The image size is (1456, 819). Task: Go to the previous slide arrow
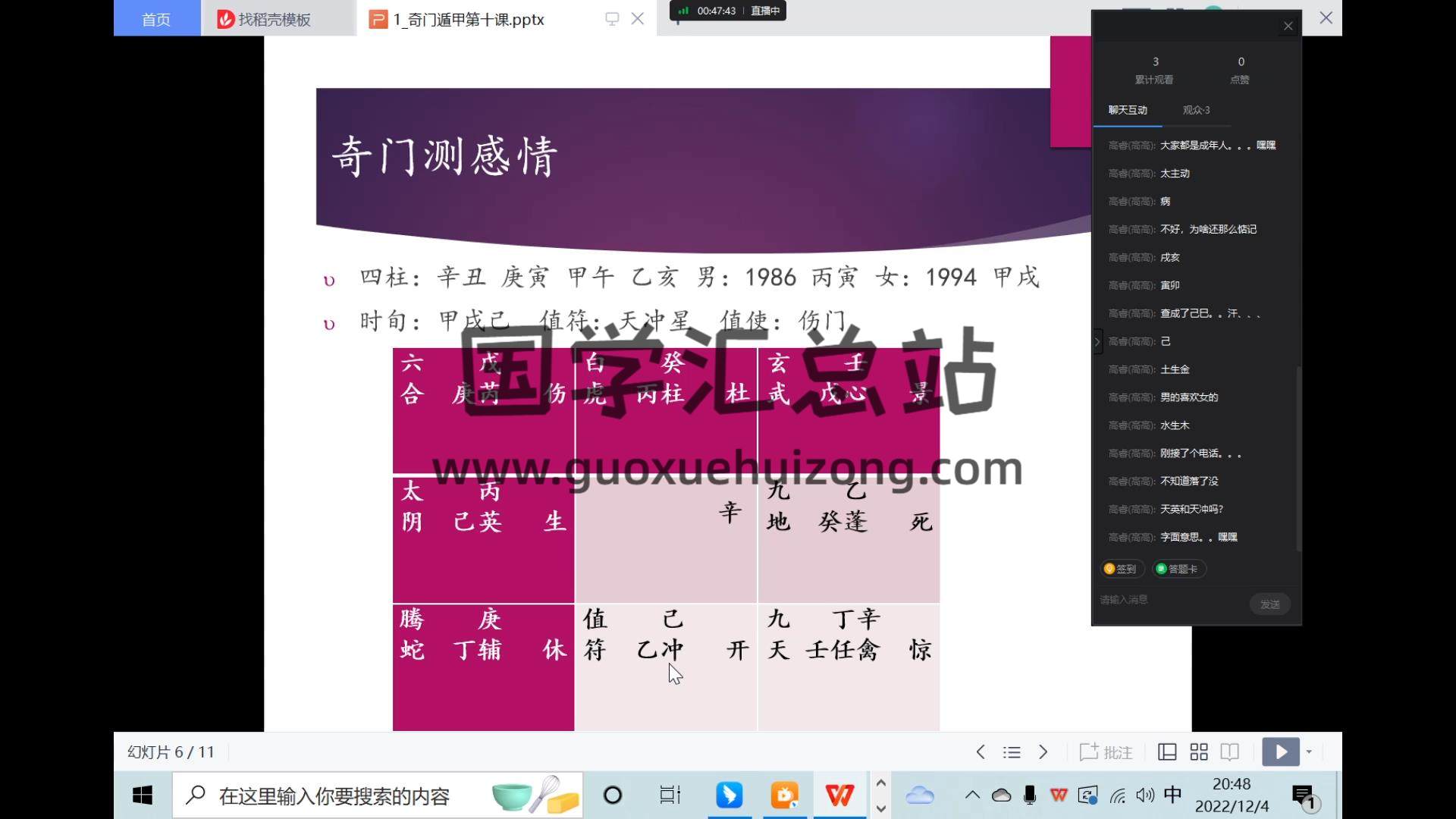tap(981, 752)
